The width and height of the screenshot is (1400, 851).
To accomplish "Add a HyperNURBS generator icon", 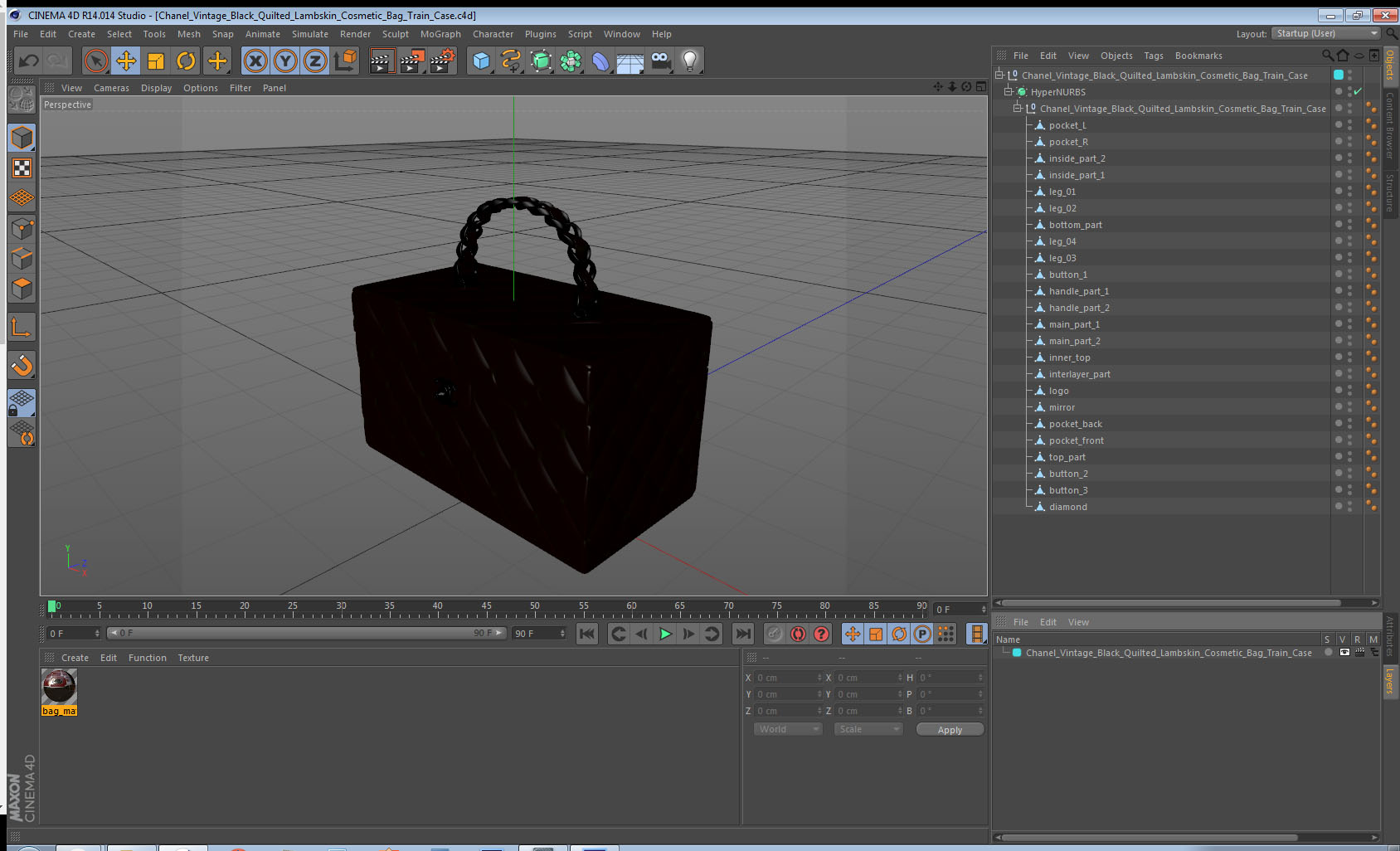I will click(541, 61).
